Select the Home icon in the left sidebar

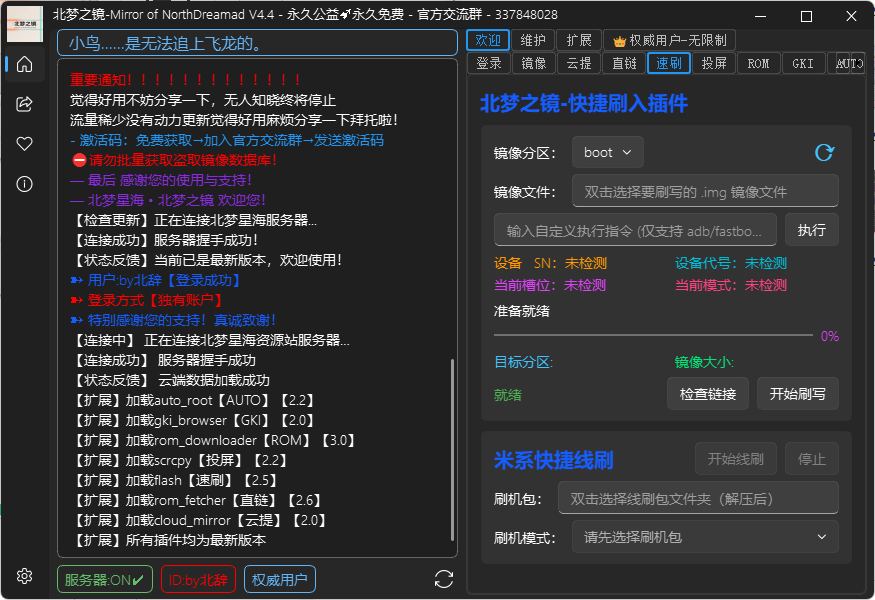pyautogui.click(x=24, y=65)
